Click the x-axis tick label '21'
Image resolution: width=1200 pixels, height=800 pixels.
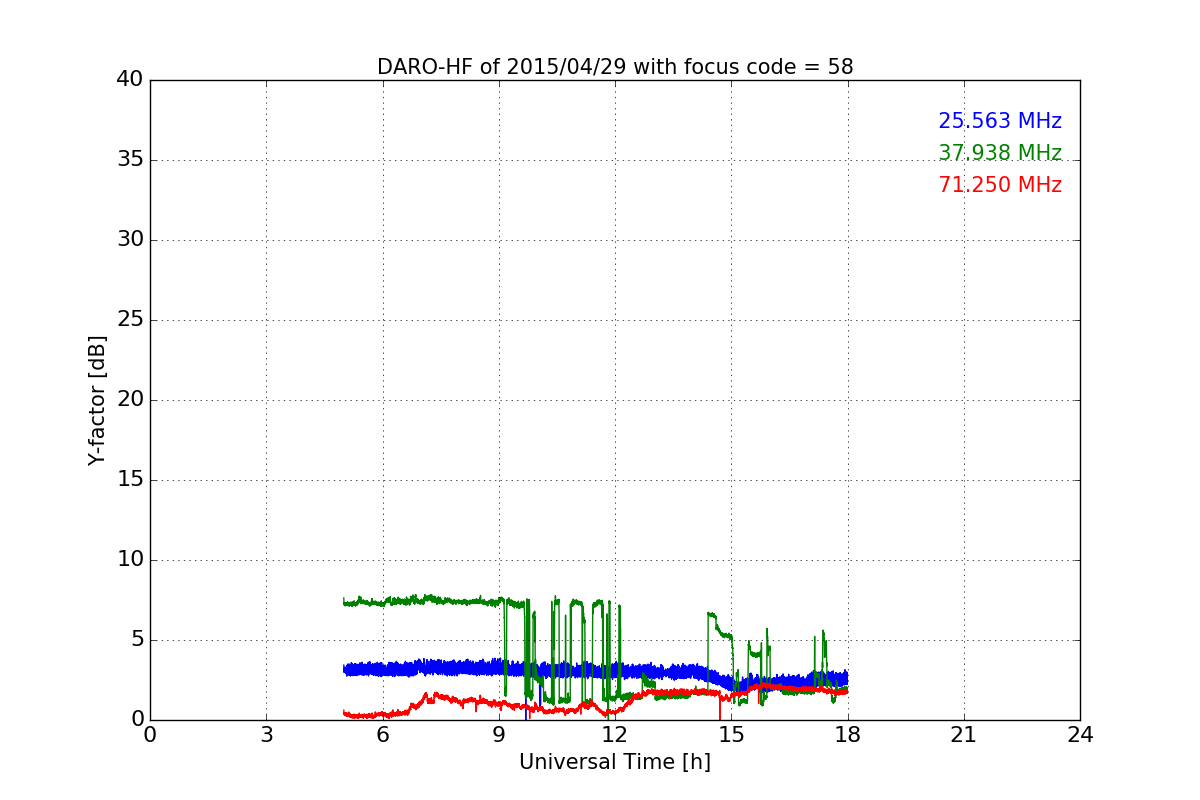tap(964, 735)
